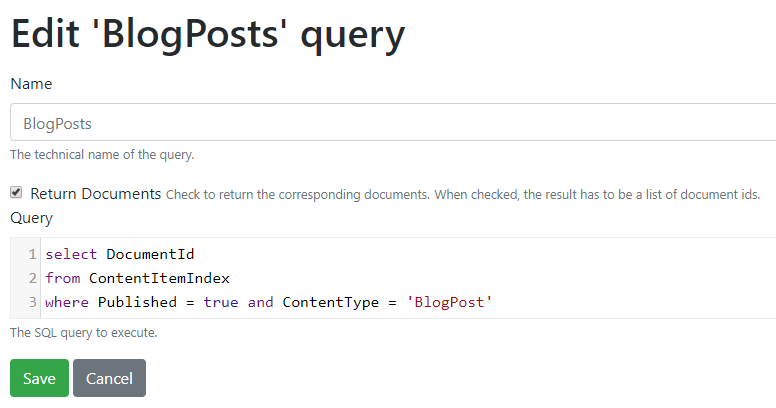Click the Return Documents label

point(96,194)
